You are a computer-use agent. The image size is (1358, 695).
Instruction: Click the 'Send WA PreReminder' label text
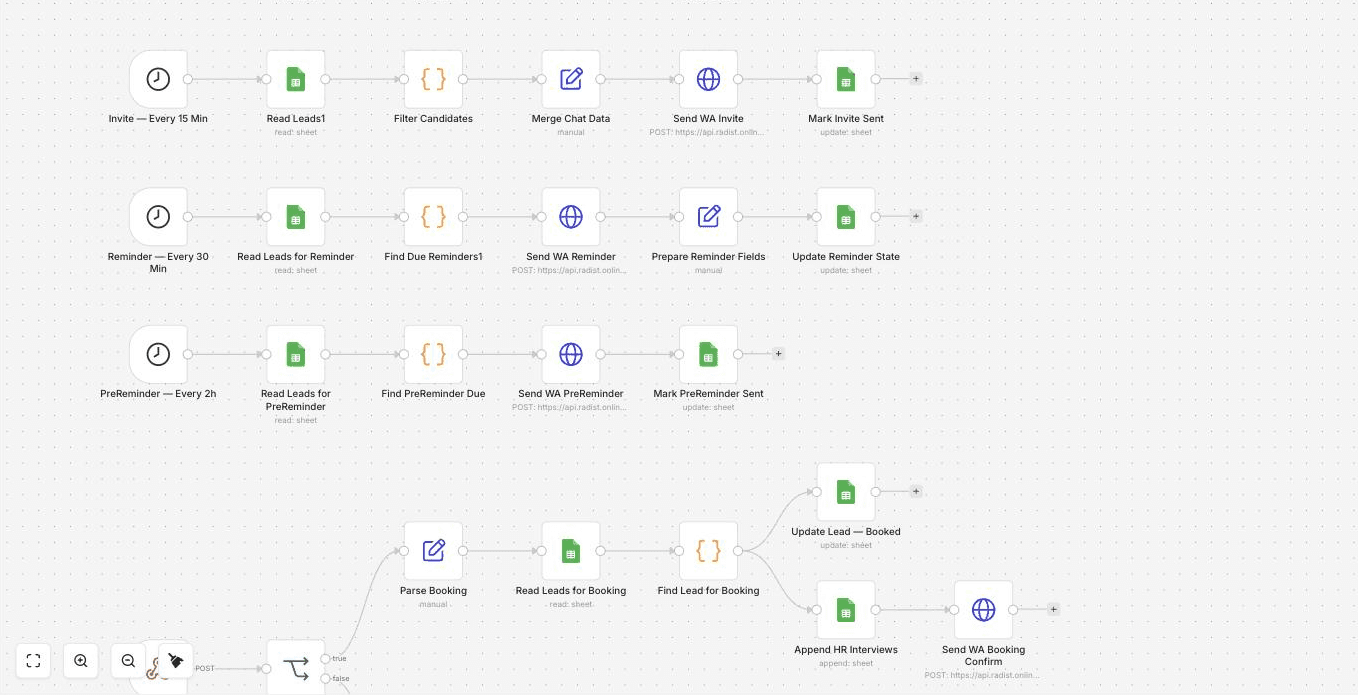pos(571,394)
